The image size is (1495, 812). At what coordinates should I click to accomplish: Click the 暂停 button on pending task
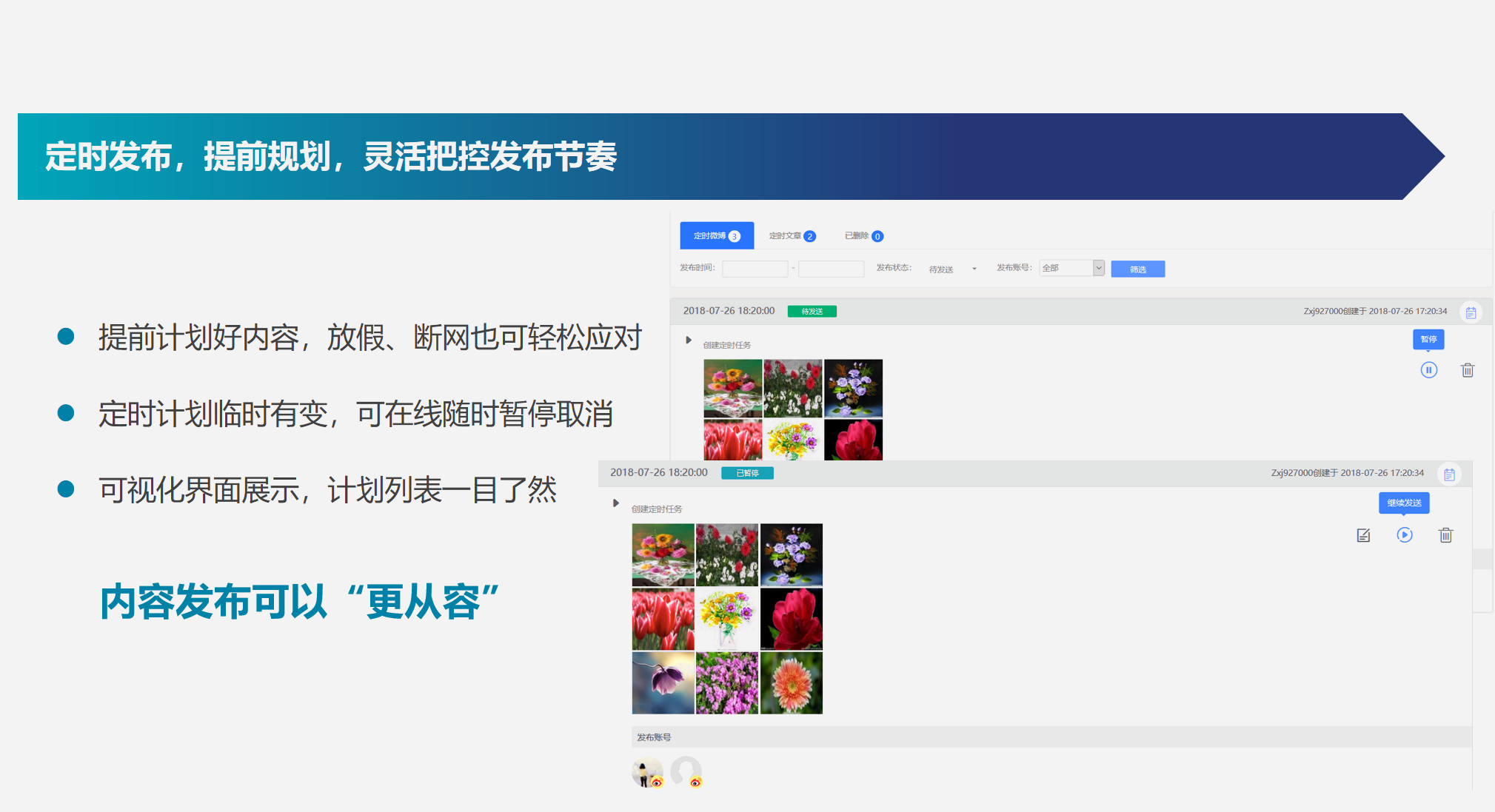click(x=1428, y=339)
